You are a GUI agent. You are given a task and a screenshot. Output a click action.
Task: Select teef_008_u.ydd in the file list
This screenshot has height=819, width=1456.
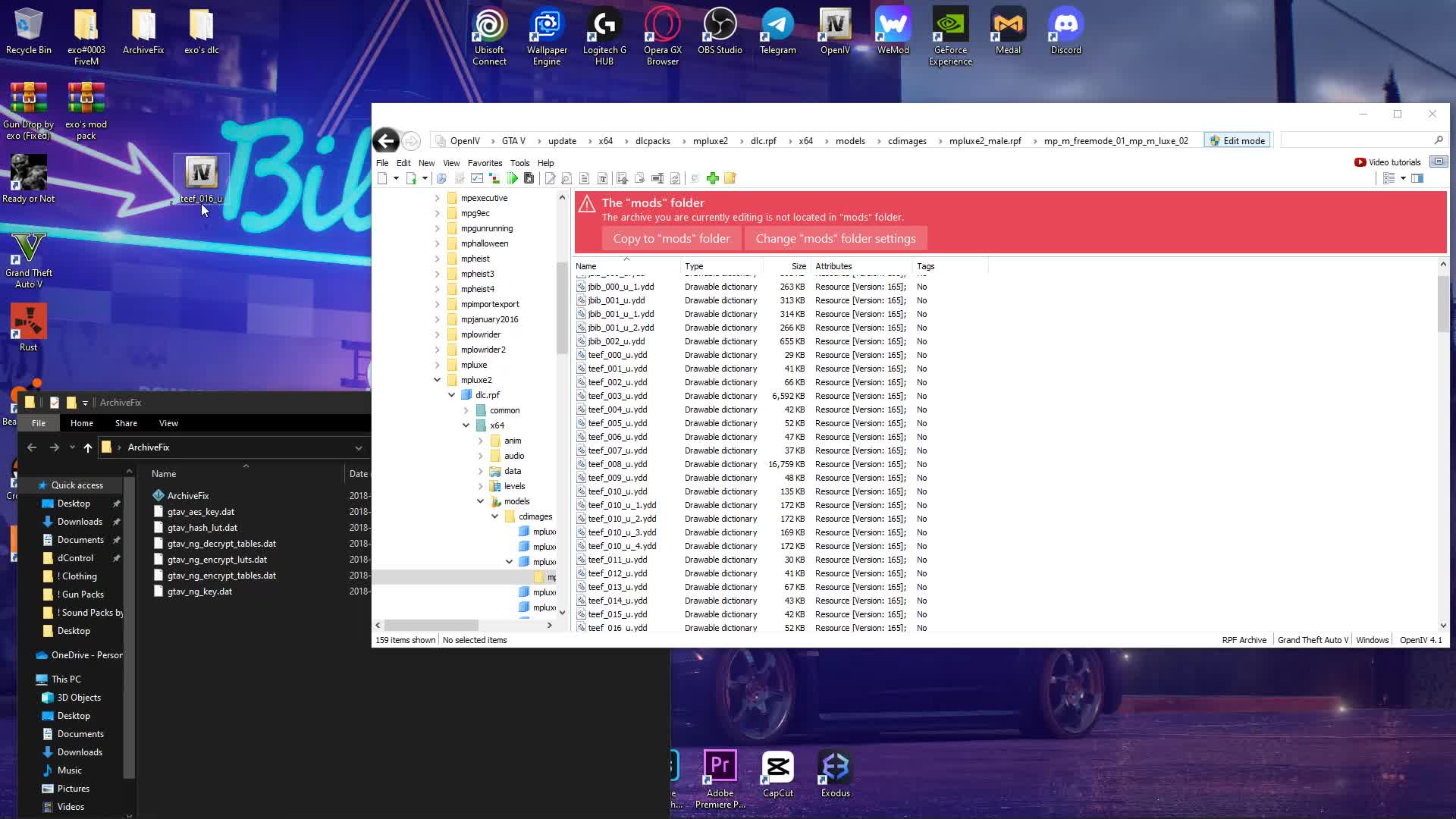pos(617,464)
